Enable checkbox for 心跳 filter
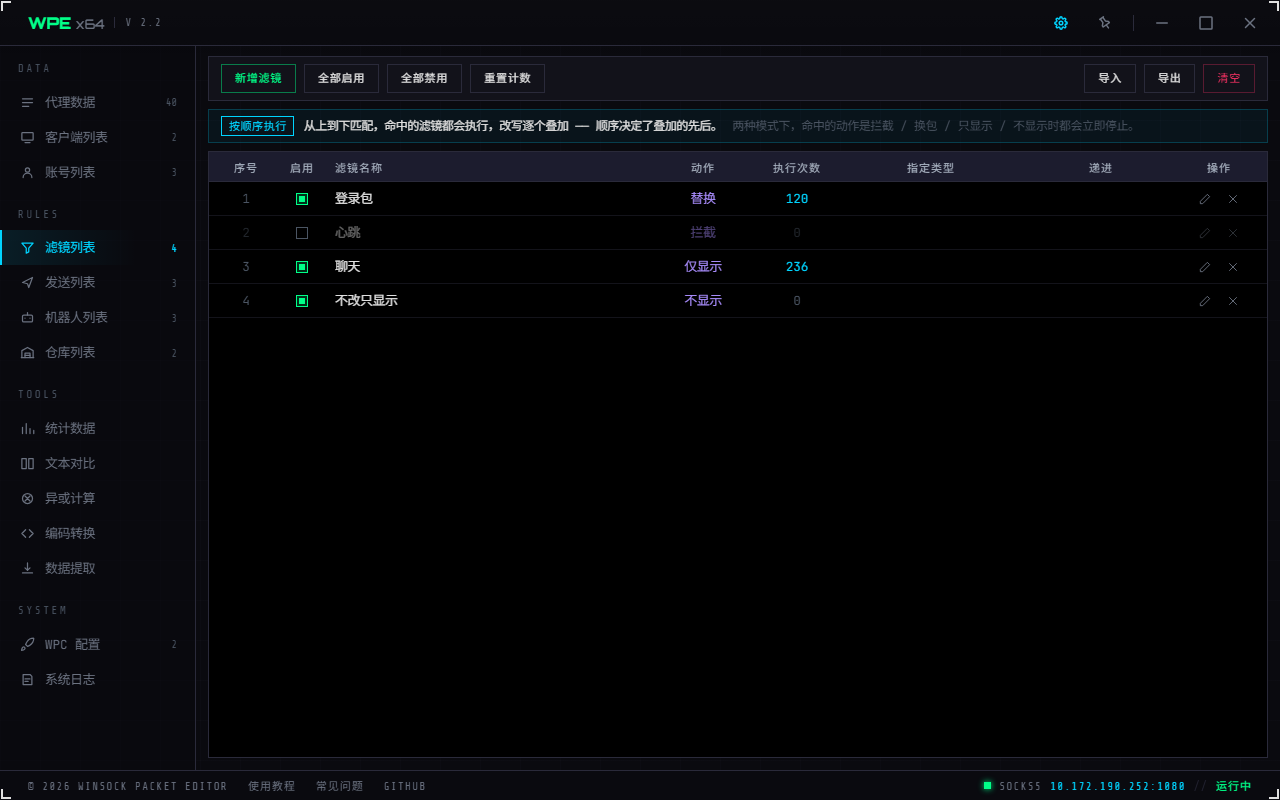The height and width of the screenshot is (800, 1280). [x=302, y=233]
